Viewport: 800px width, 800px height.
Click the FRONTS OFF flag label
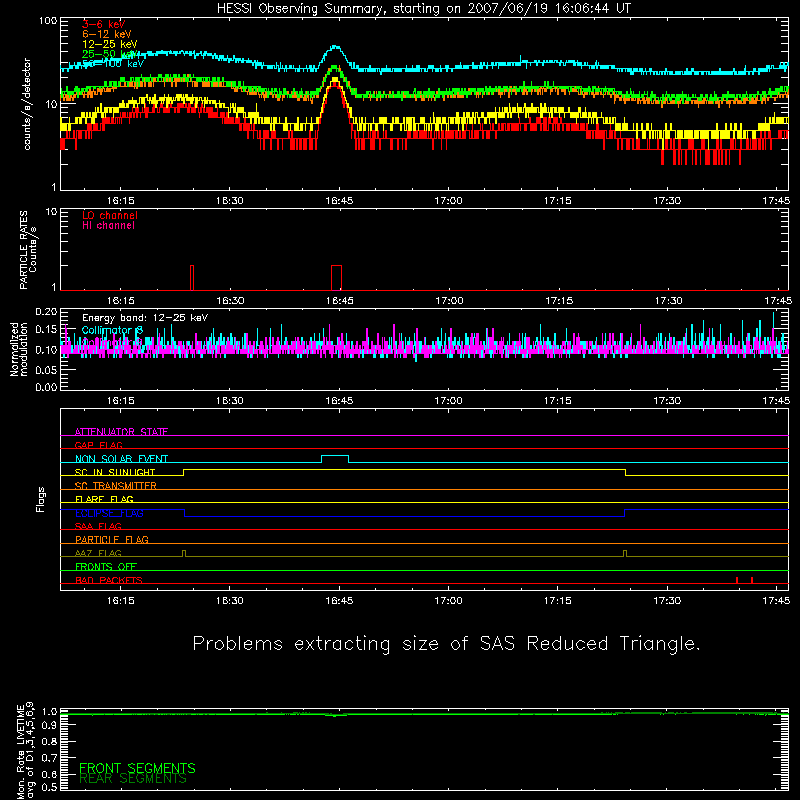[x=106, y=566]
